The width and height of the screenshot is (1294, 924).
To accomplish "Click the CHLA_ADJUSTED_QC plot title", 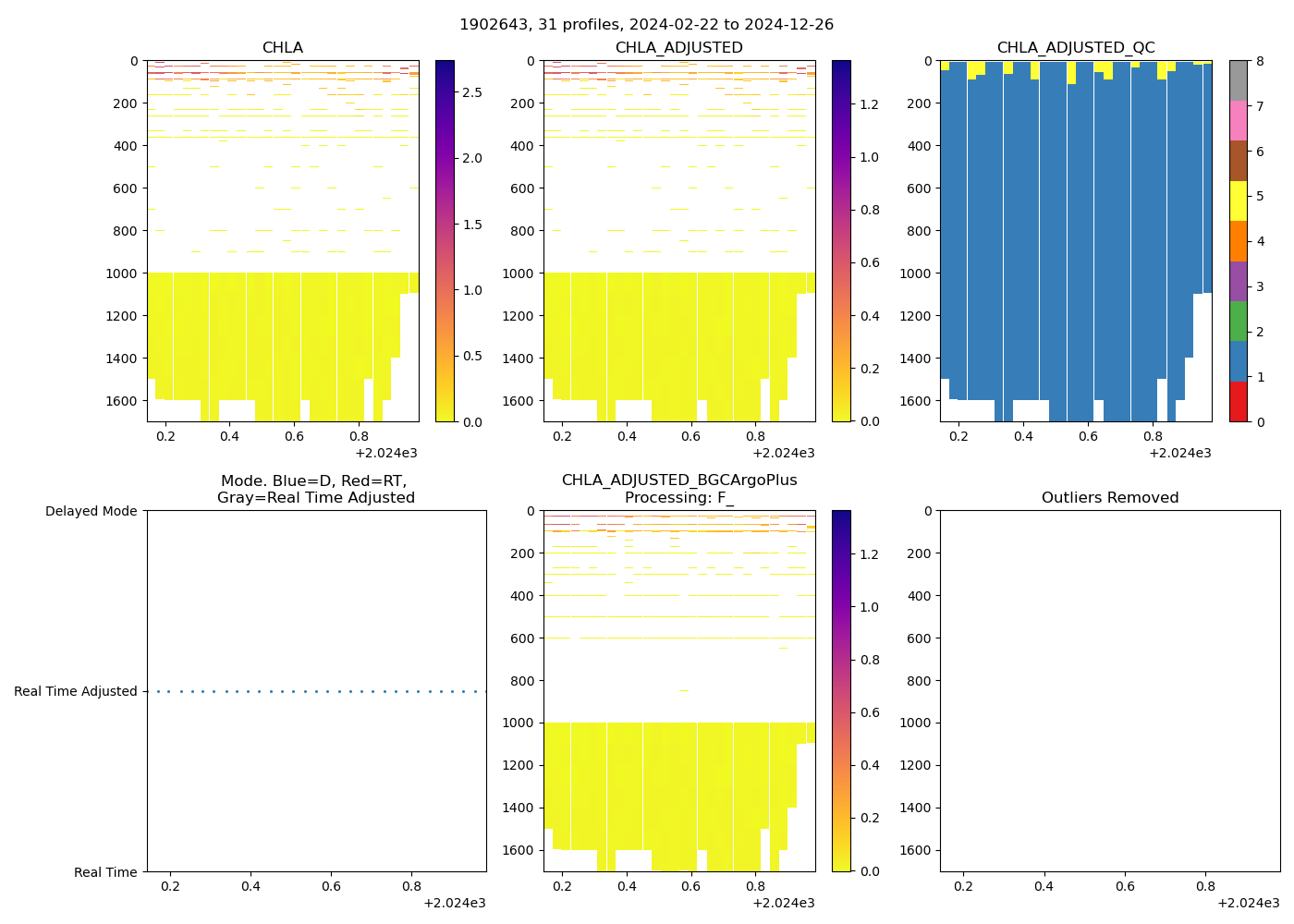I will (x=1075, y=48).
